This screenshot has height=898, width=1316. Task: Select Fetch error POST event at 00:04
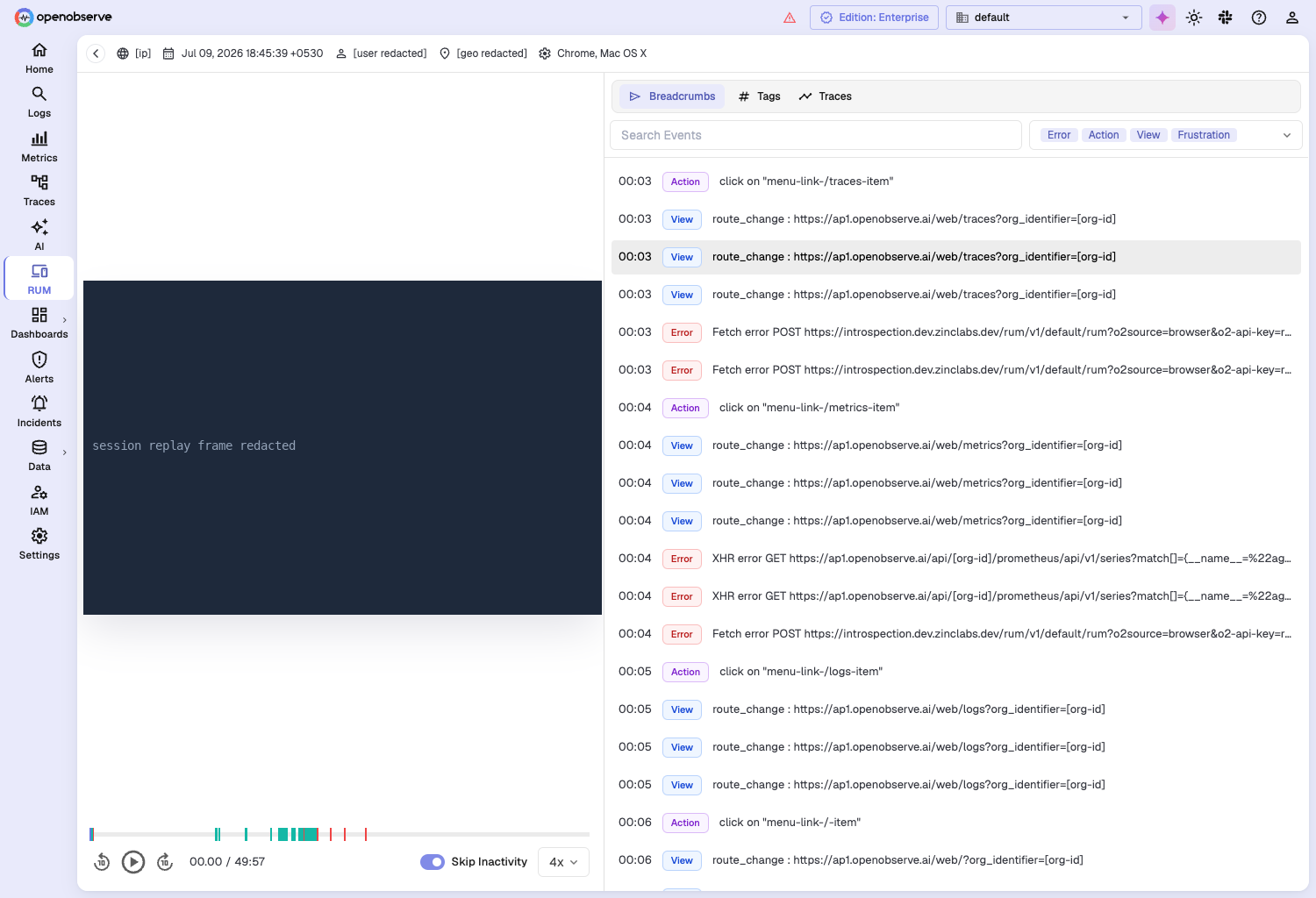tap(956, 634)
